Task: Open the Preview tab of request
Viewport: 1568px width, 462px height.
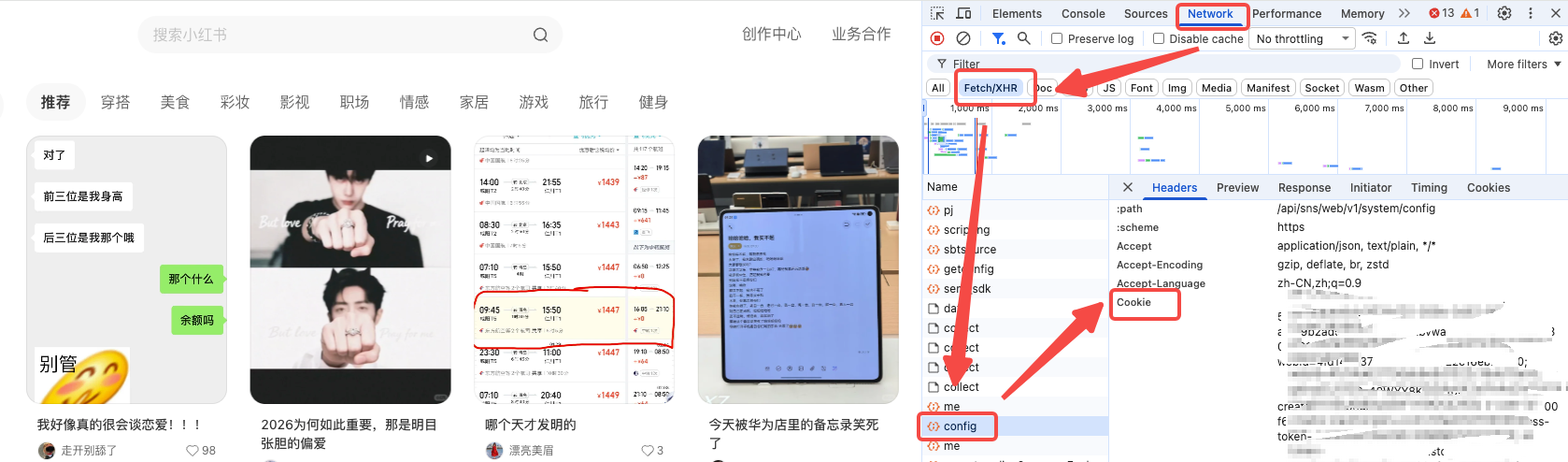Action: [x=1238, y=187]
